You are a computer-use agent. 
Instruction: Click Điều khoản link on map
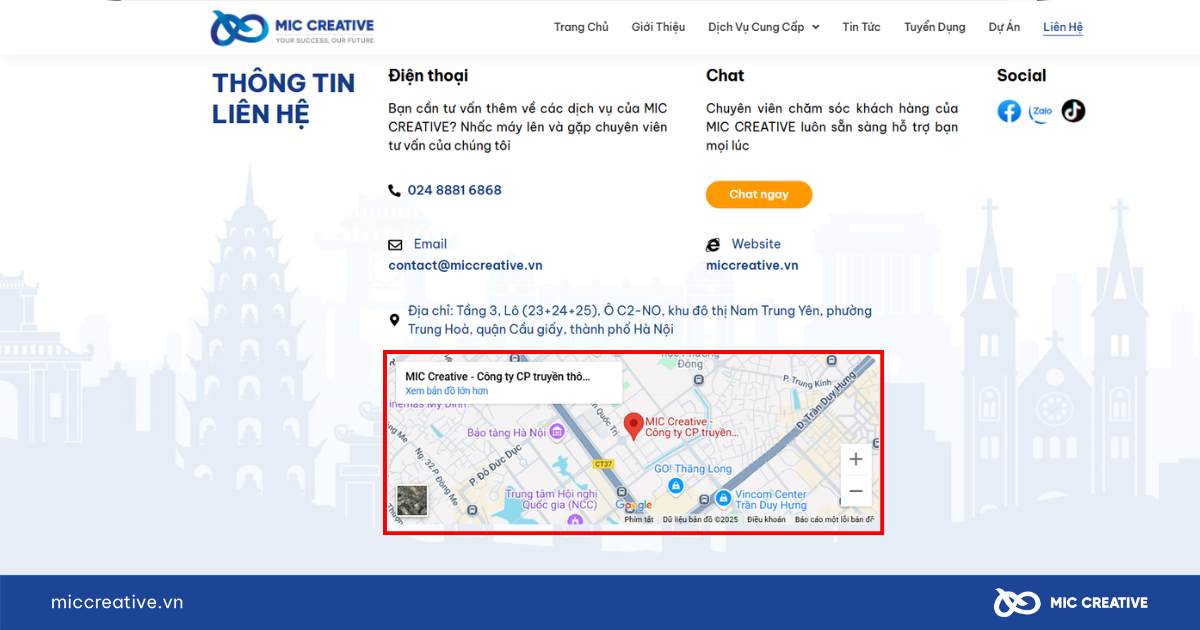(766, 519)
